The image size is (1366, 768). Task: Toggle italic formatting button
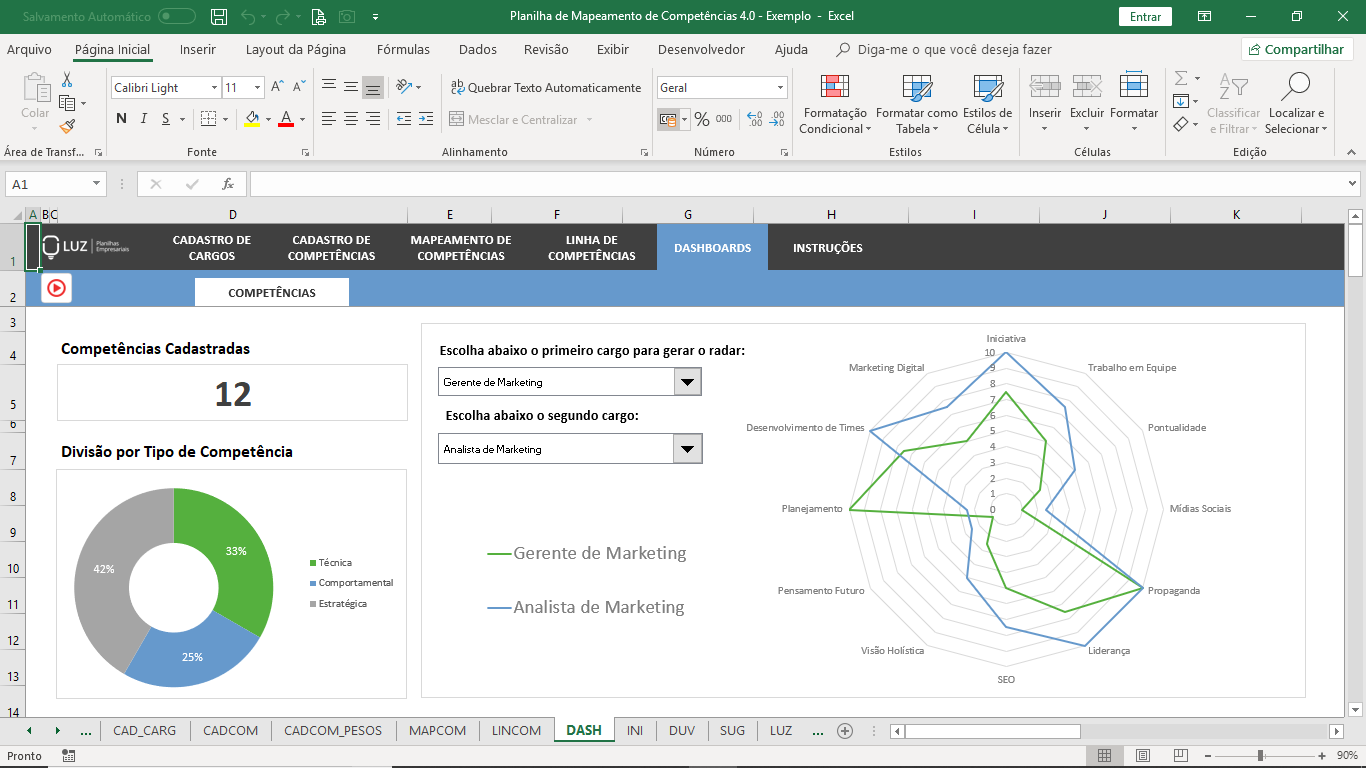point(143,119)
